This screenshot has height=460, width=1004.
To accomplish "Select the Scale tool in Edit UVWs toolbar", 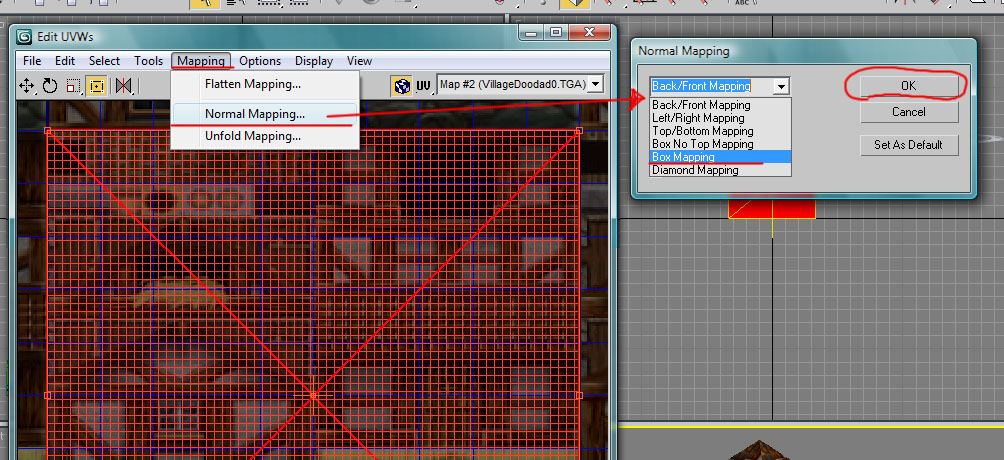I will (x=73, y=85).
